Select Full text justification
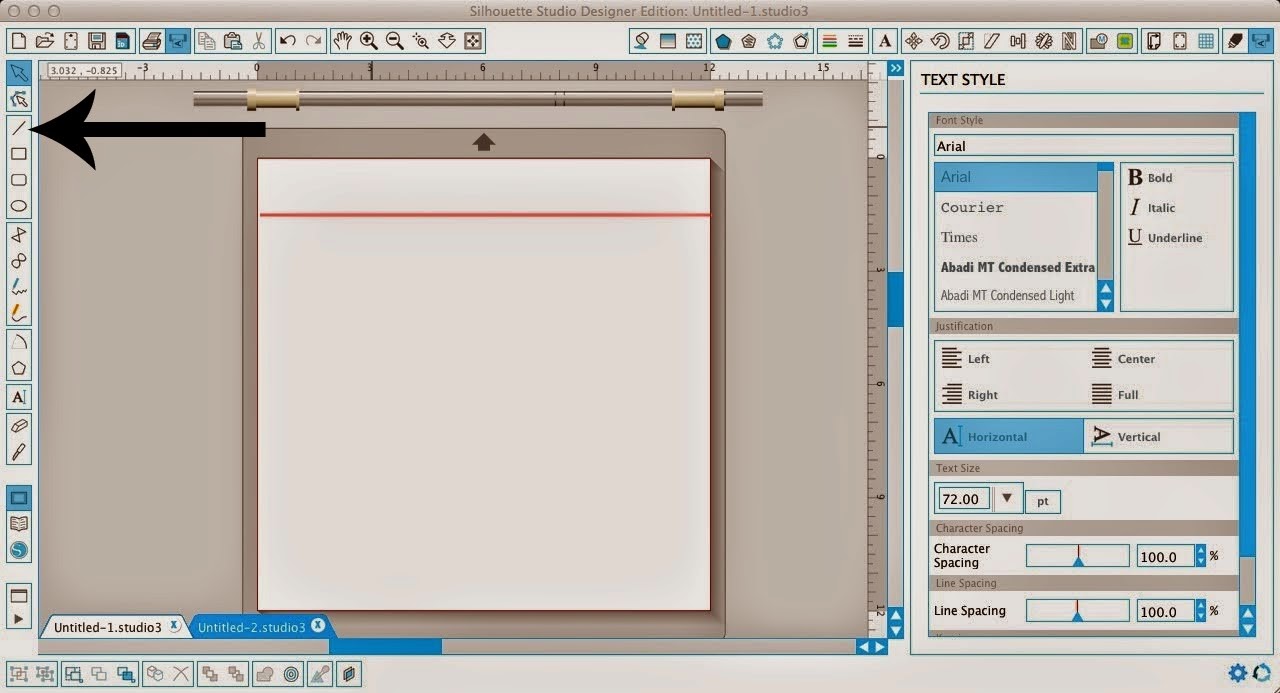1280x693 pixels. (1127, 394)
